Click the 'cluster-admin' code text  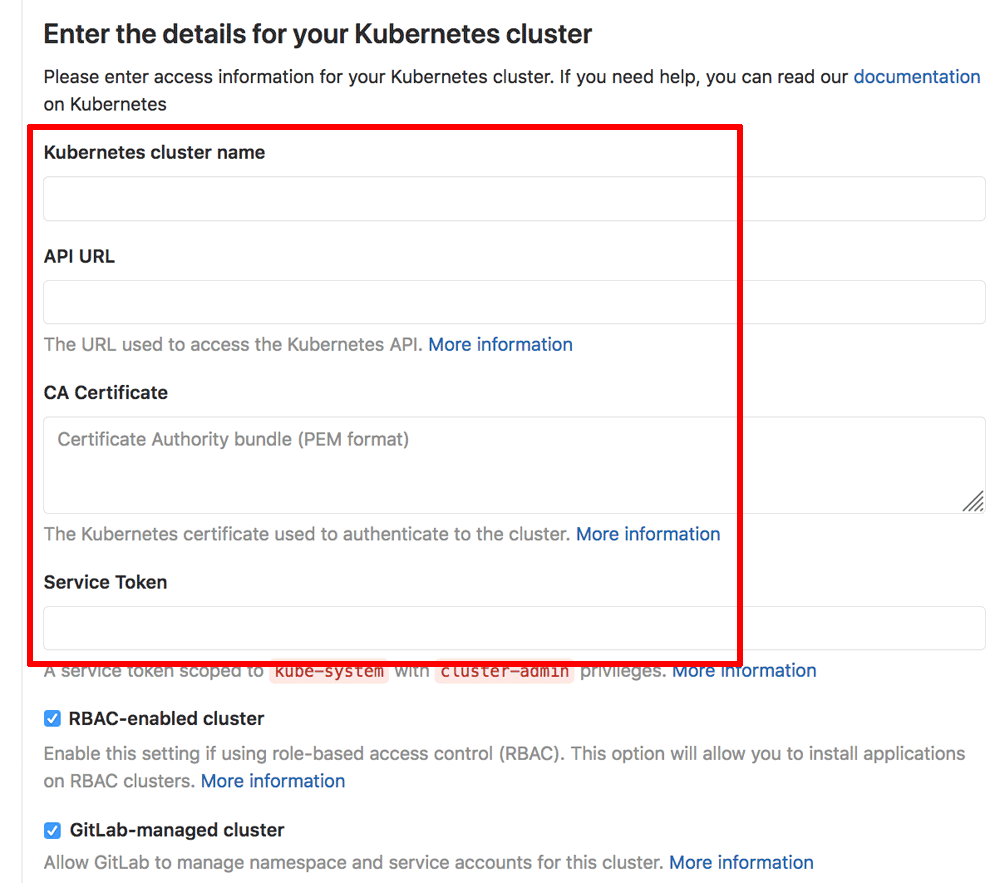[x=504, y=671]
